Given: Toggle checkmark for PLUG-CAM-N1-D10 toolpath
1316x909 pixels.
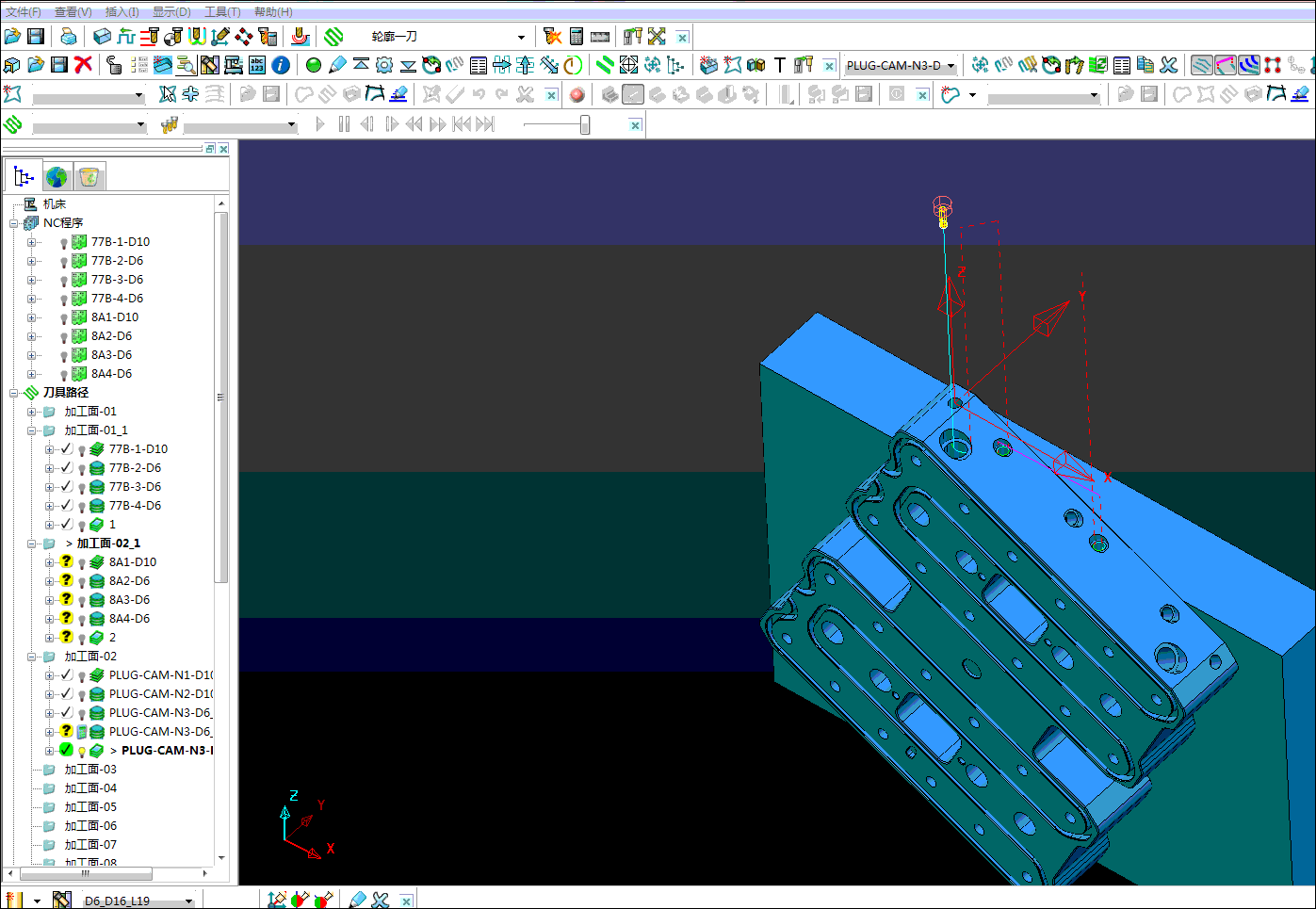Looking at the screenshot, I should pyautogui.click(x=67, y=674).
